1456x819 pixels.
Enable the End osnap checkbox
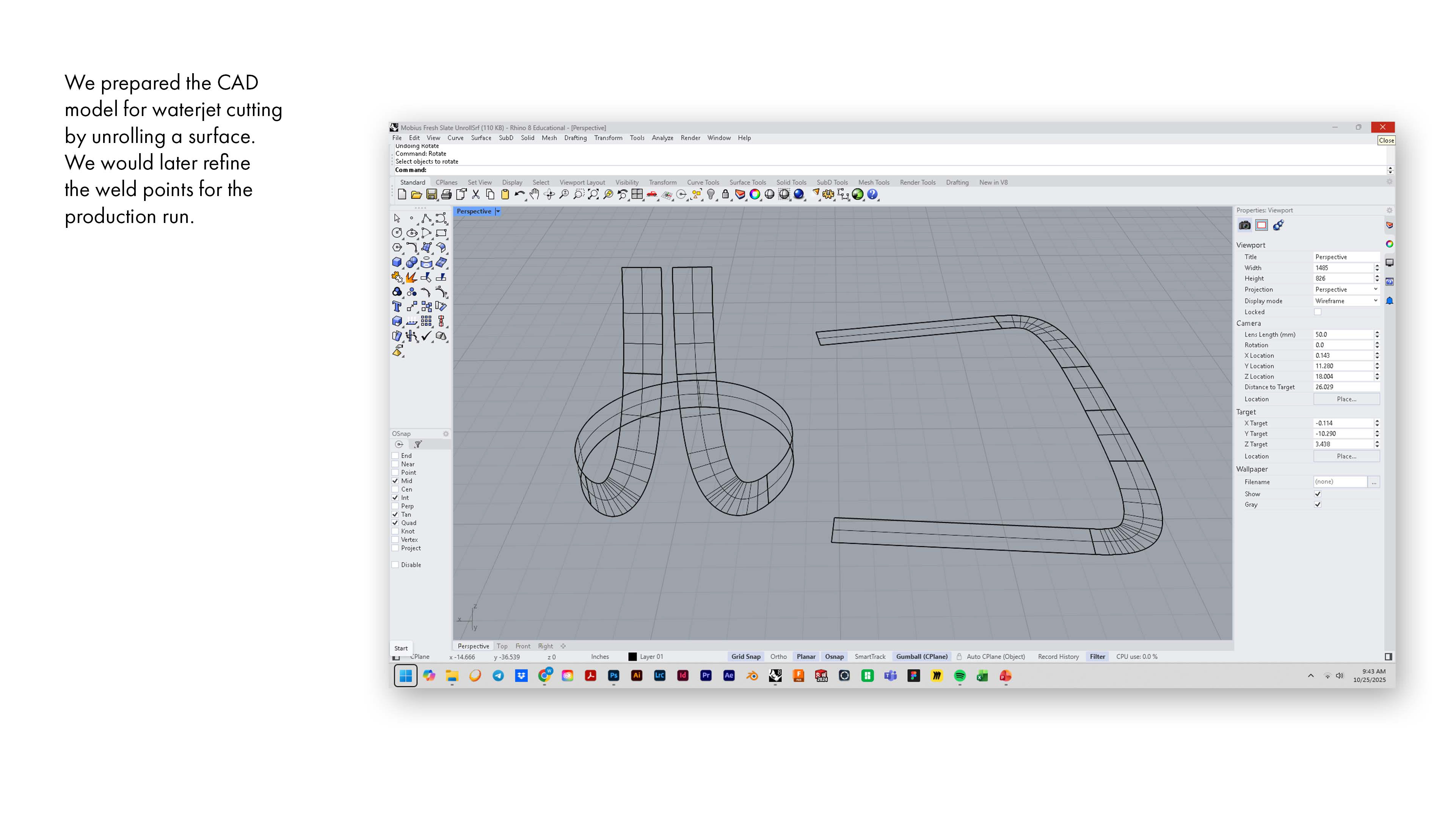[x=395, y=455]
